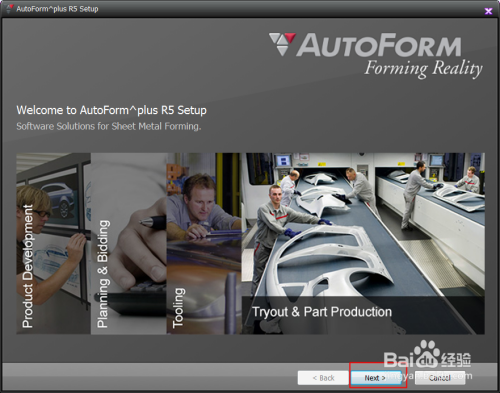
Task: Click the Product Development image panel
Action: (53, 244)
